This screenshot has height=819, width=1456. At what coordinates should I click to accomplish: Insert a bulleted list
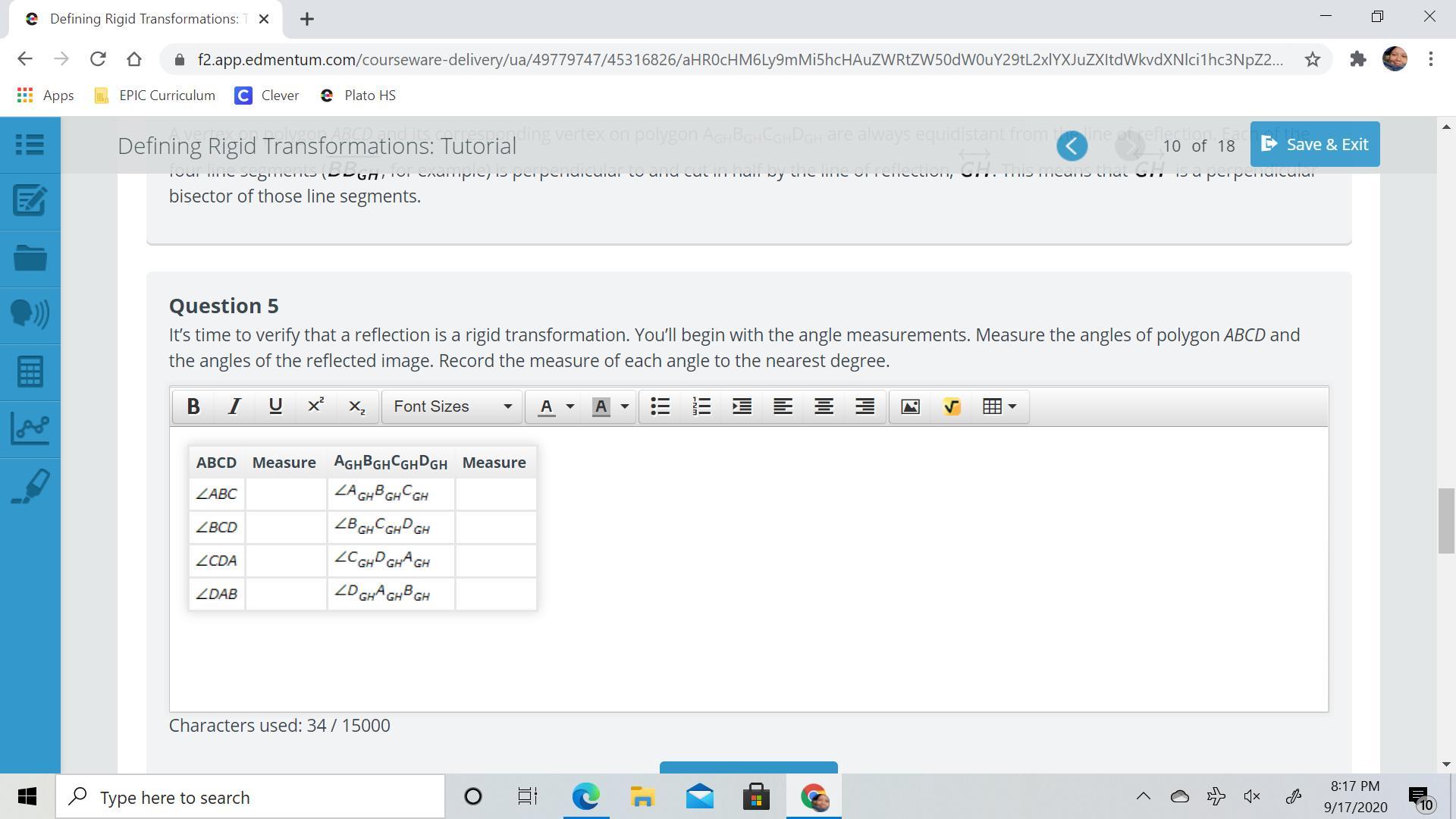(x=661, y=406)
